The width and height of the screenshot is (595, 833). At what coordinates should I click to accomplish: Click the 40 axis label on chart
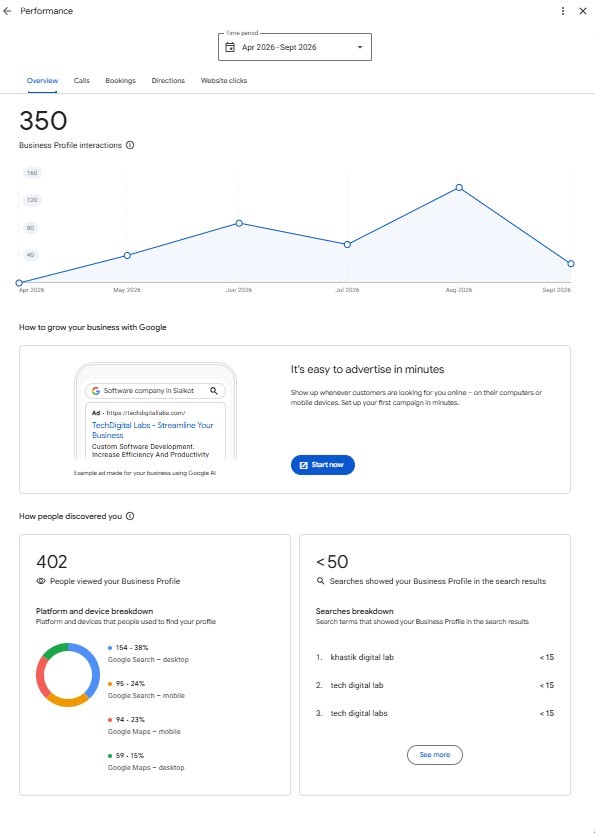click(x=30, y=256)
